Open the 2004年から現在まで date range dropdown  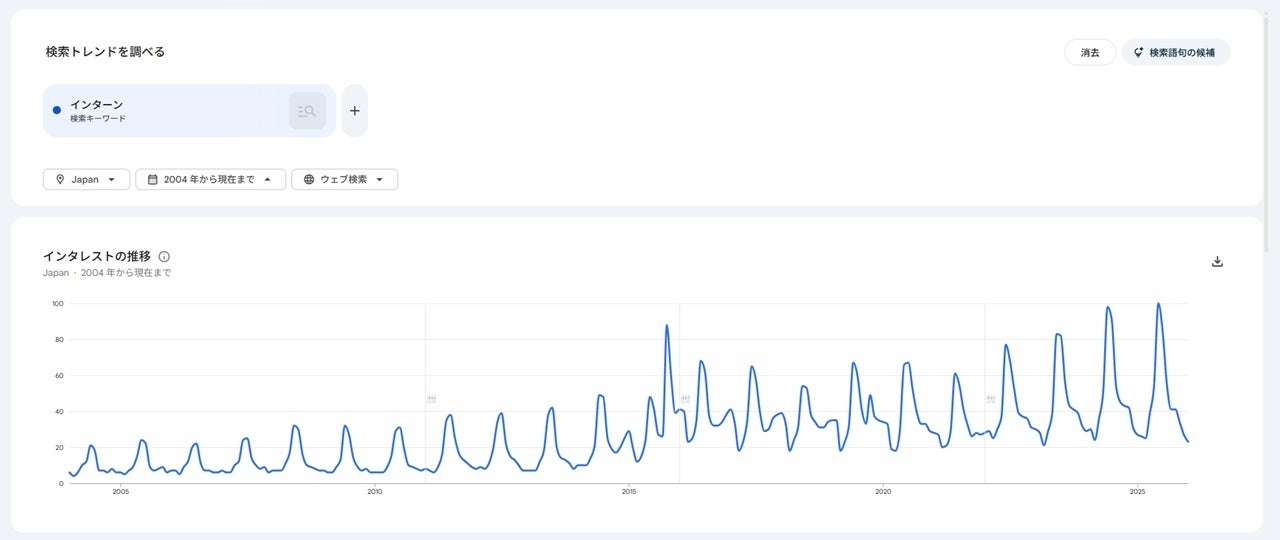(x=210, y=180)
